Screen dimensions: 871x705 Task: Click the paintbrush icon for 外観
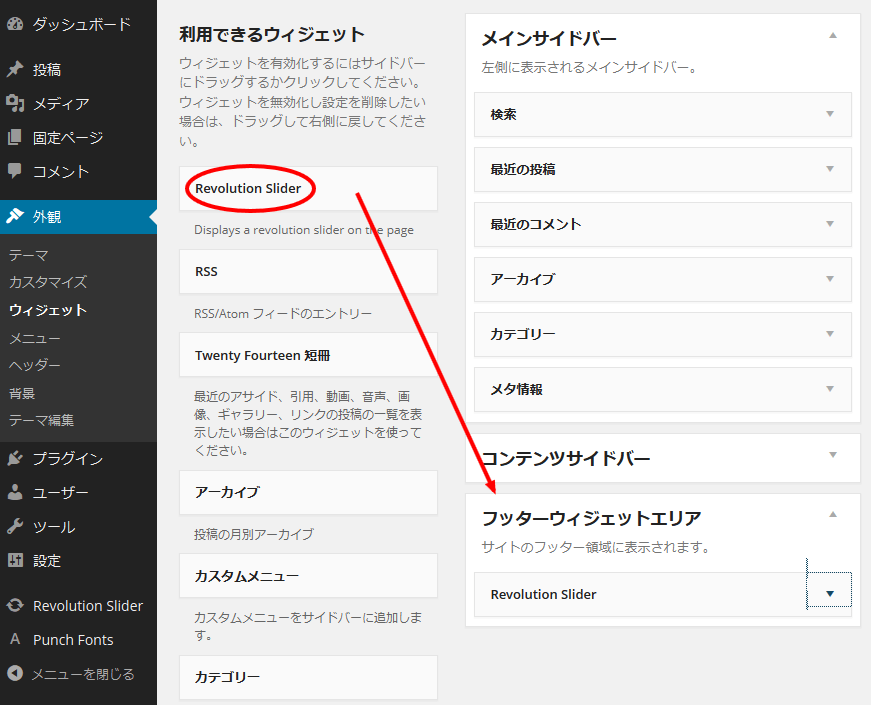(x=15, y=216)
